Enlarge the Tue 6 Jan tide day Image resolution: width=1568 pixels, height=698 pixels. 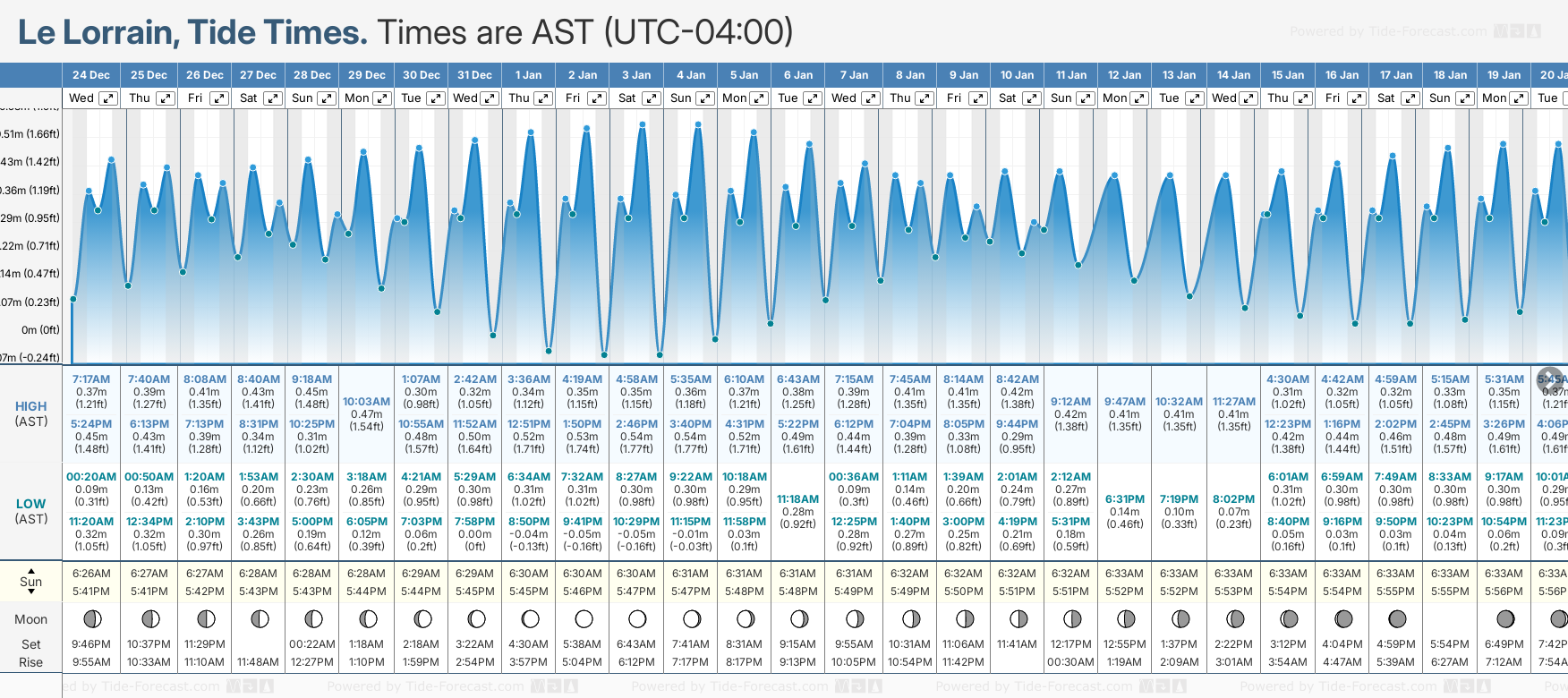(814, 98)
